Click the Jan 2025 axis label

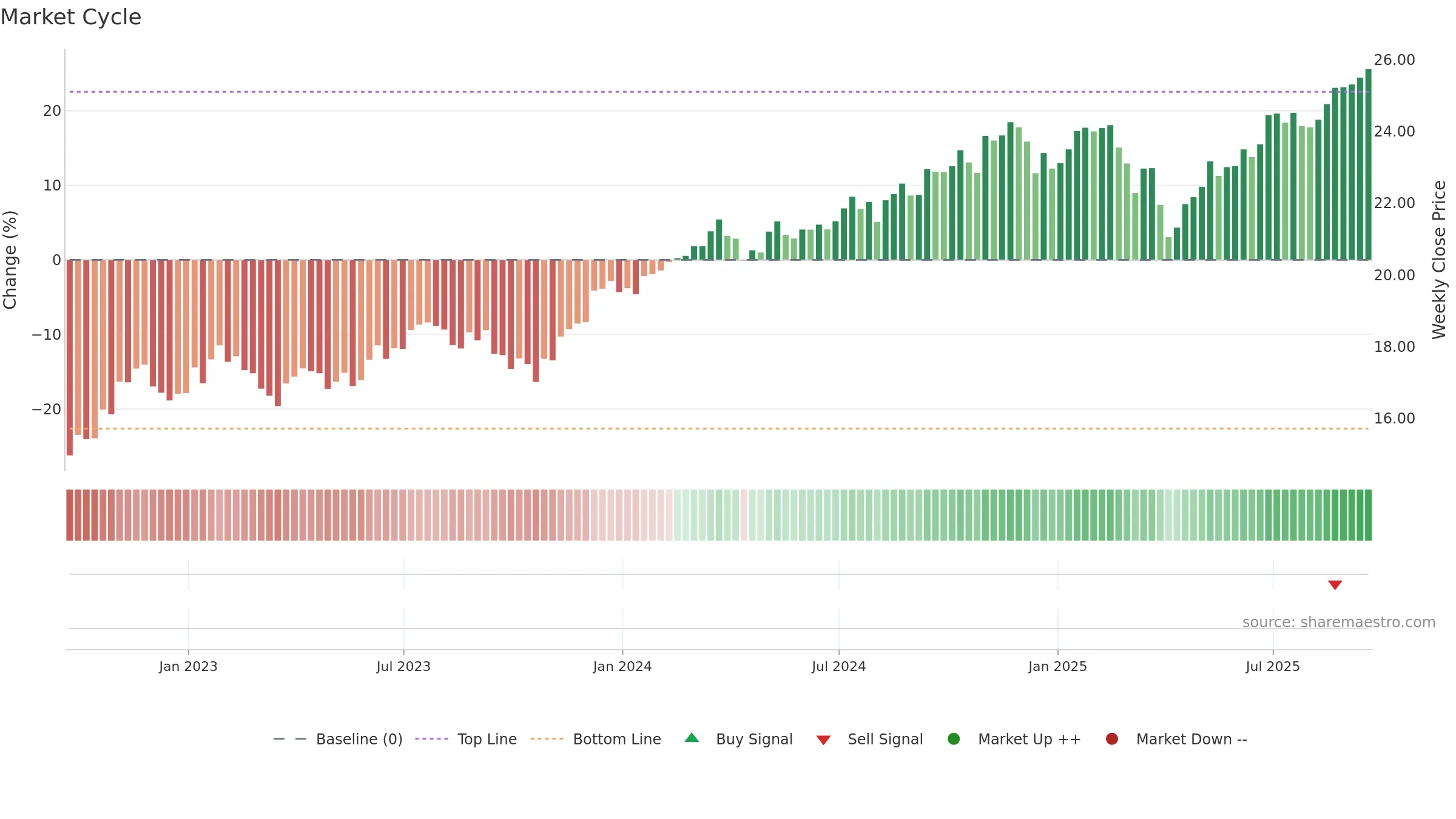click(1057, 666)
